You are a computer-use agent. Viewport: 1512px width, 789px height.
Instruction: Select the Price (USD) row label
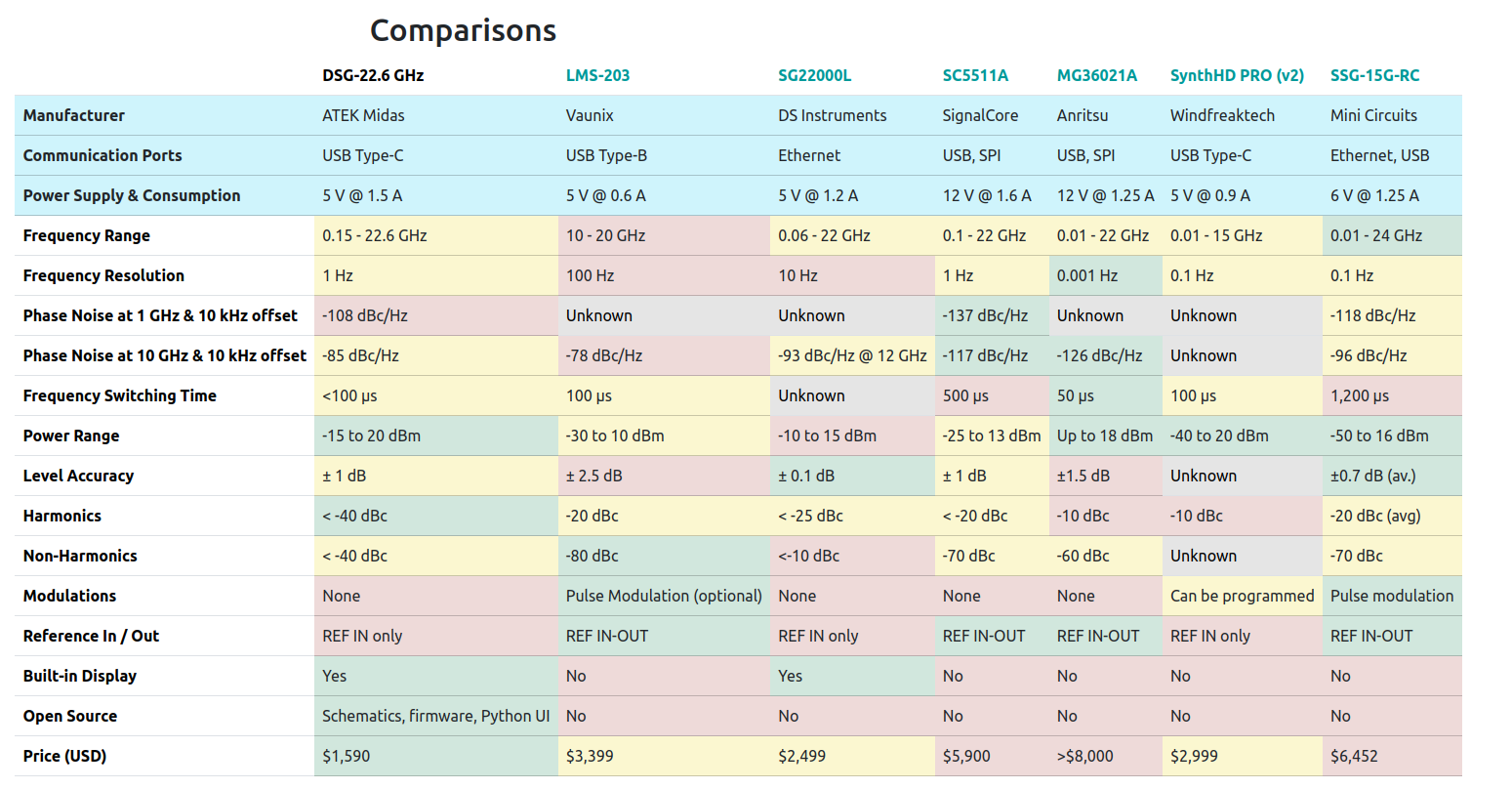click(64, 756)
